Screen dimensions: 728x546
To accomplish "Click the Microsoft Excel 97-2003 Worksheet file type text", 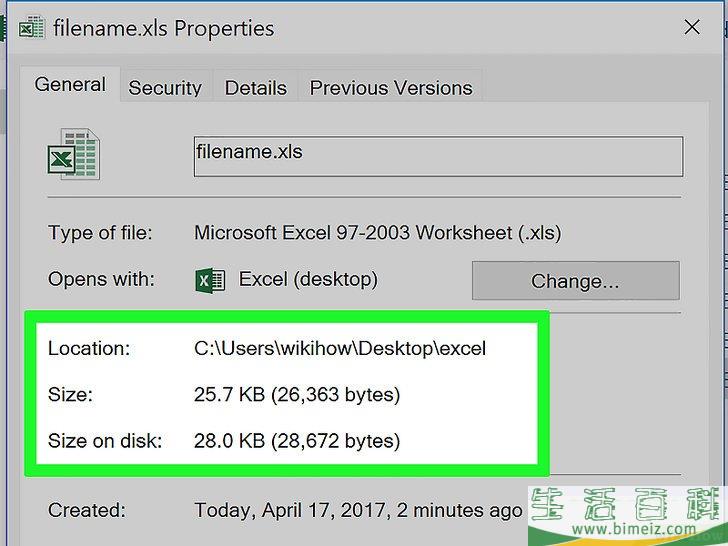I will click(377, 233).
